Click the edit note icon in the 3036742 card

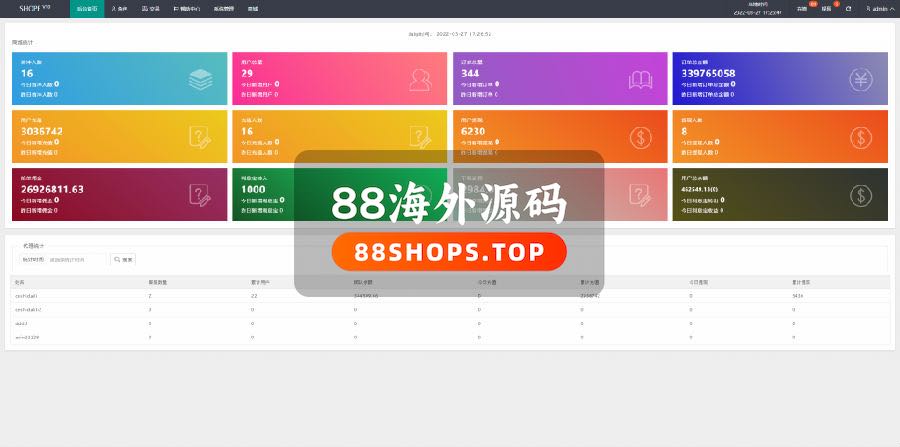pos(200,138)
